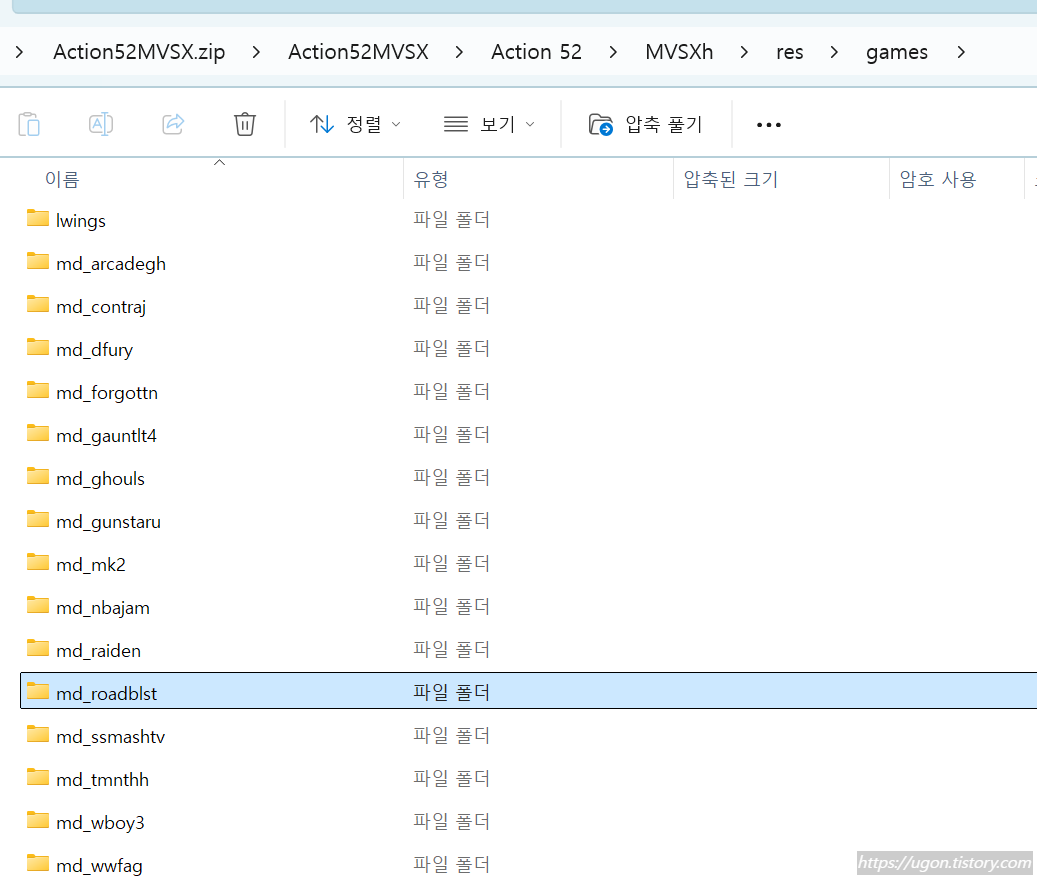Expand the chevron after MVSXh
This screenshot has height=890, width=1037.
(745, 52)
